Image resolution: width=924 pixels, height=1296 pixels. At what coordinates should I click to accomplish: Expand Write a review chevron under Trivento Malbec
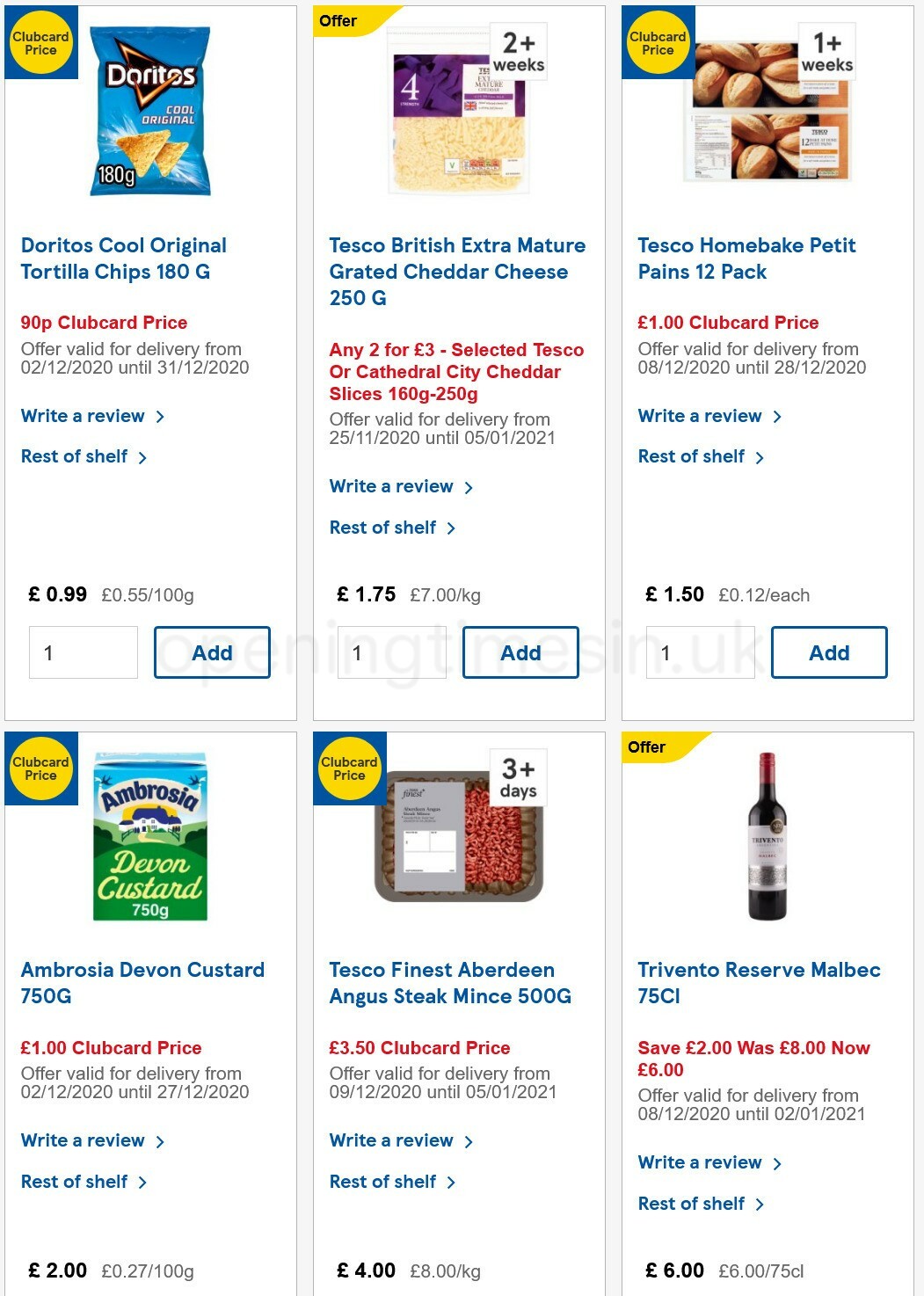tap(777, 1162)
